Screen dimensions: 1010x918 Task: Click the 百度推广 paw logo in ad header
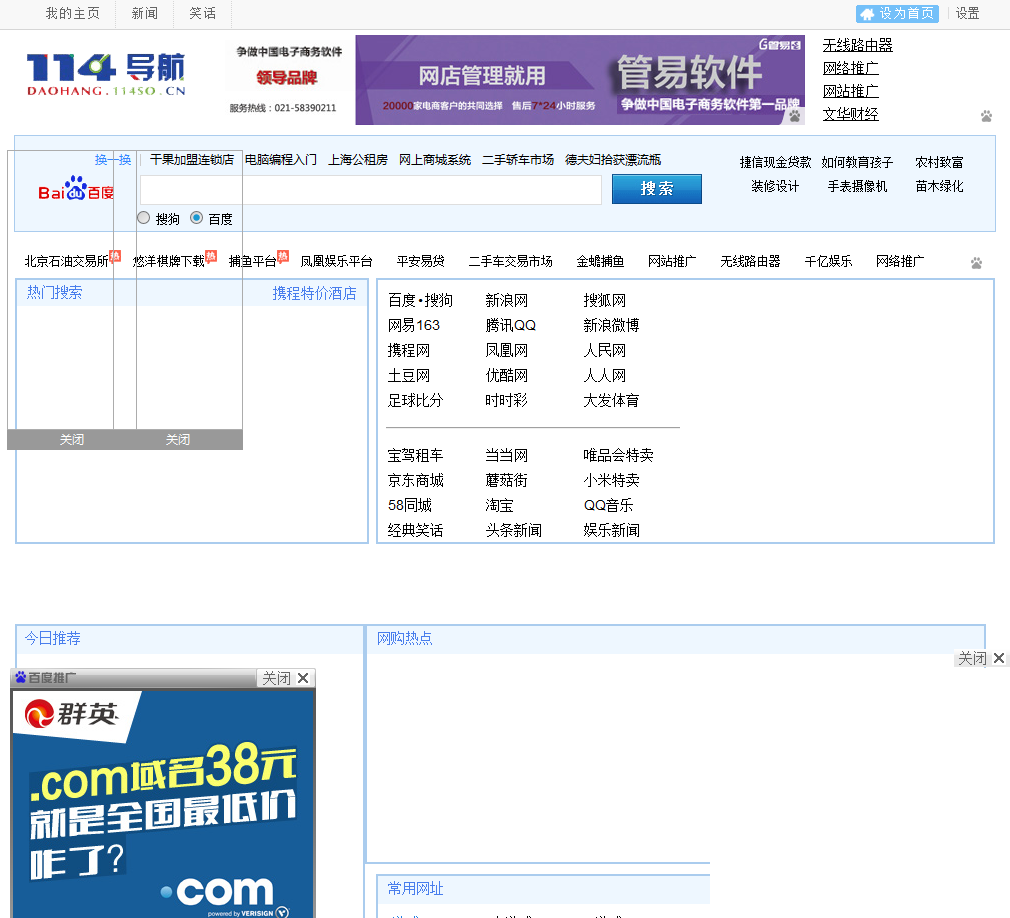(21, 677)
